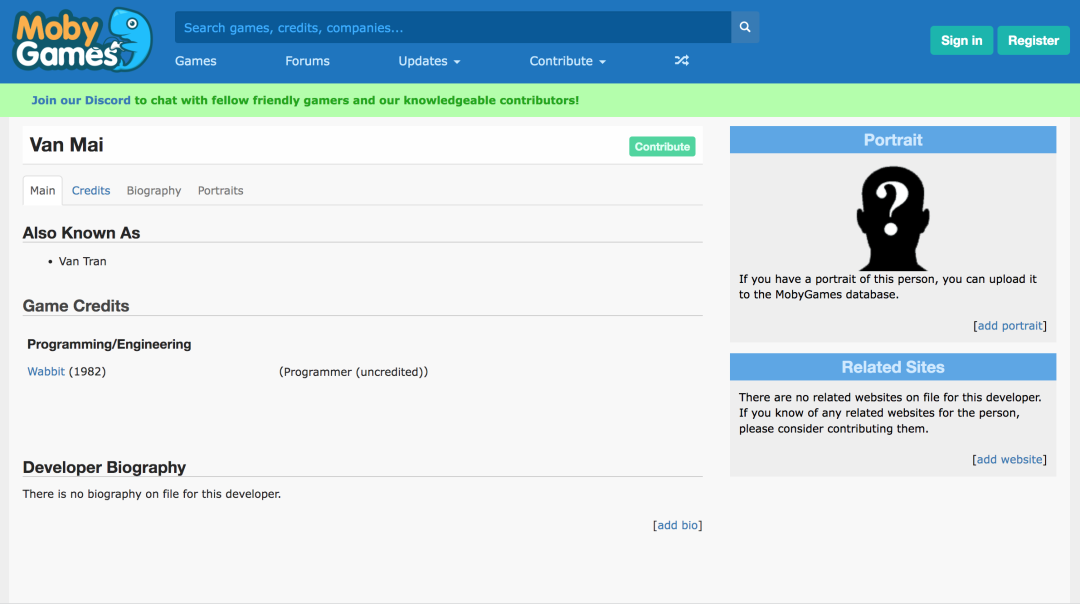Screen dimensions: 1080x604
Task: Open a random game via shuffle icon
Action: click(x=681, y=61)
